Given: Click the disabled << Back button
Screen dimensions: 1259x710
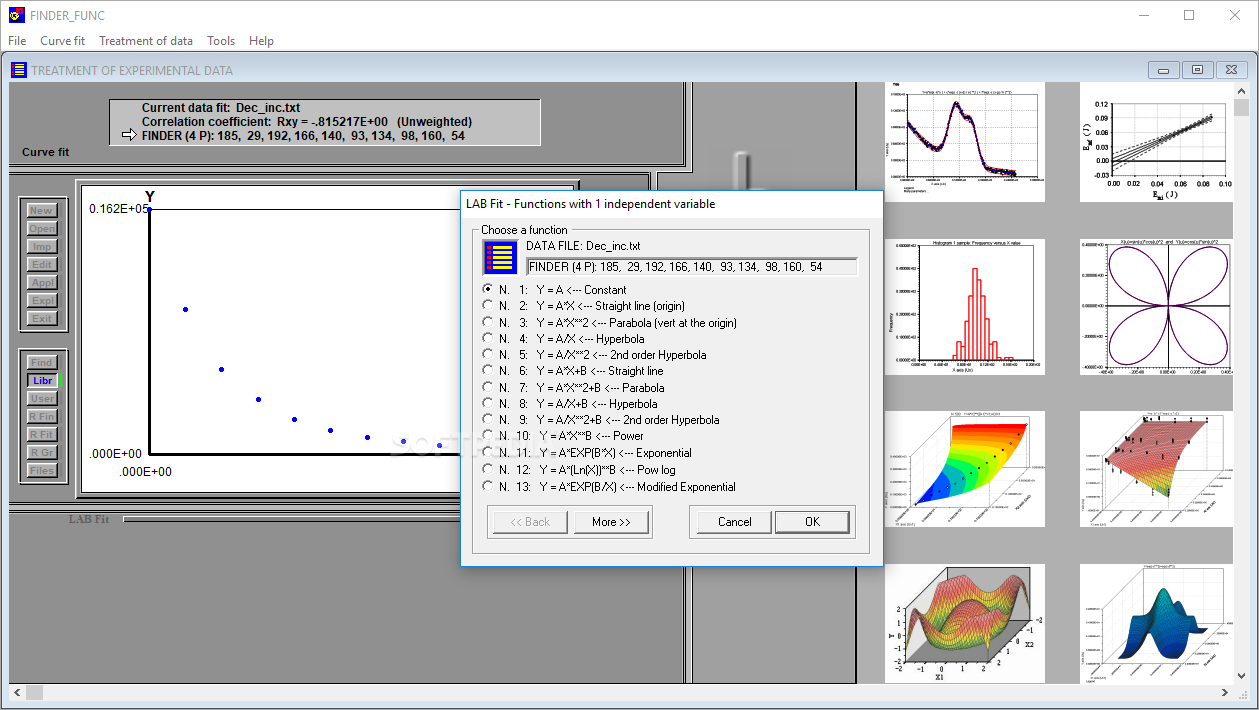Looking at the screenshot, I should click(531, 522).
